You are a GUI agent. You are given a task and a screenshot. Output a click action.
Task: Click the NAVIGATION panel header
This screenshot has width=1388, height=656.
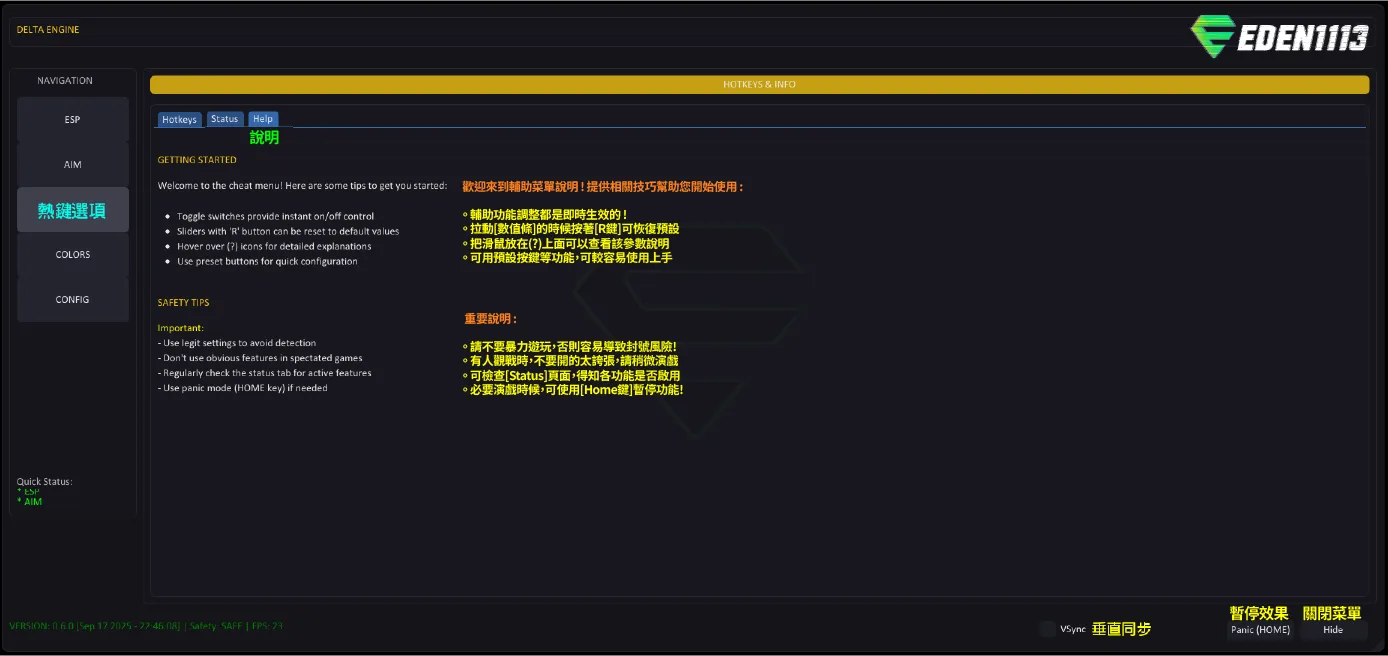[65, 81]
